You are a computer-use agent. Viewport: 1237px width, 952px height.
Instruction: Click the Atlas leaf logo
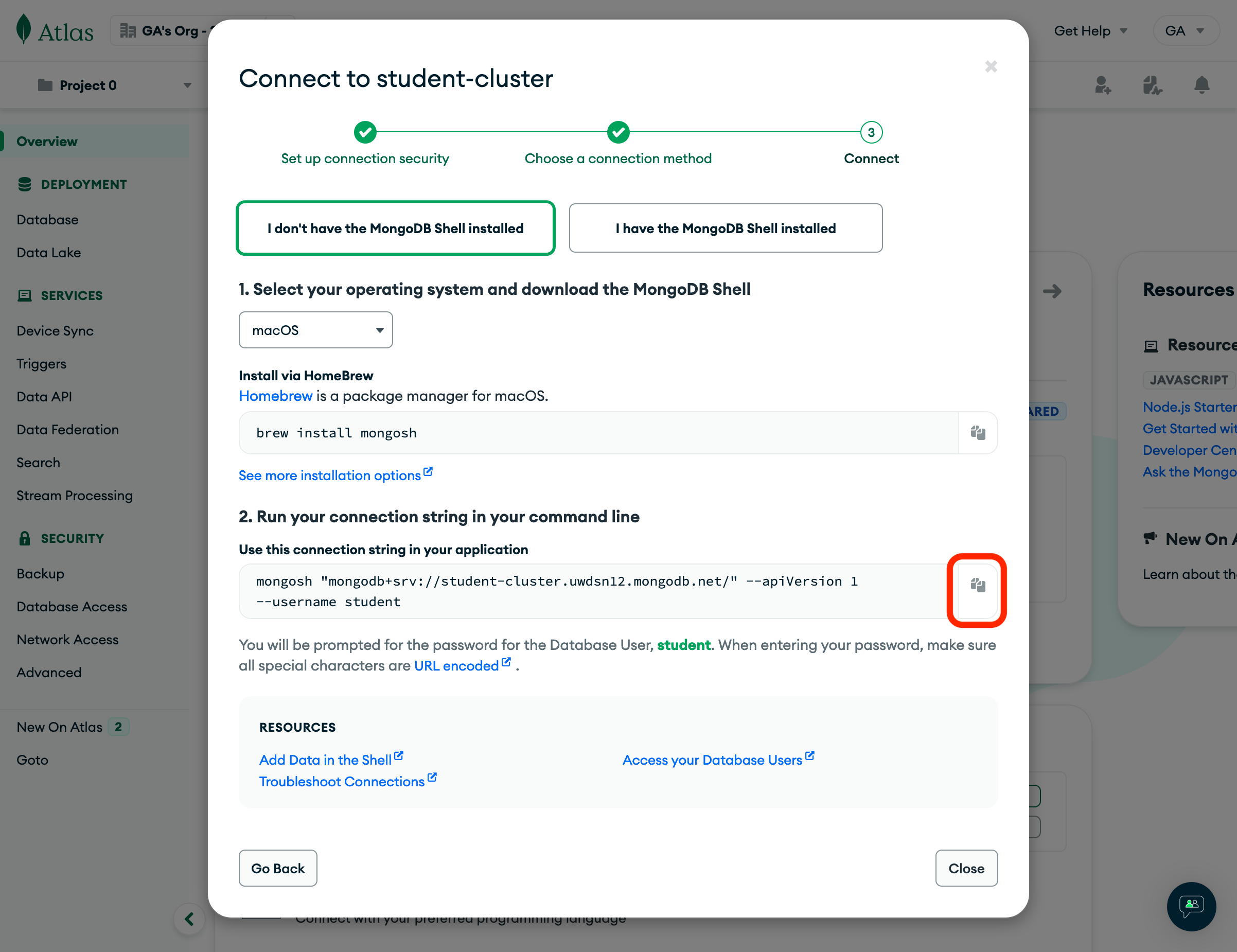coord(24,29)
